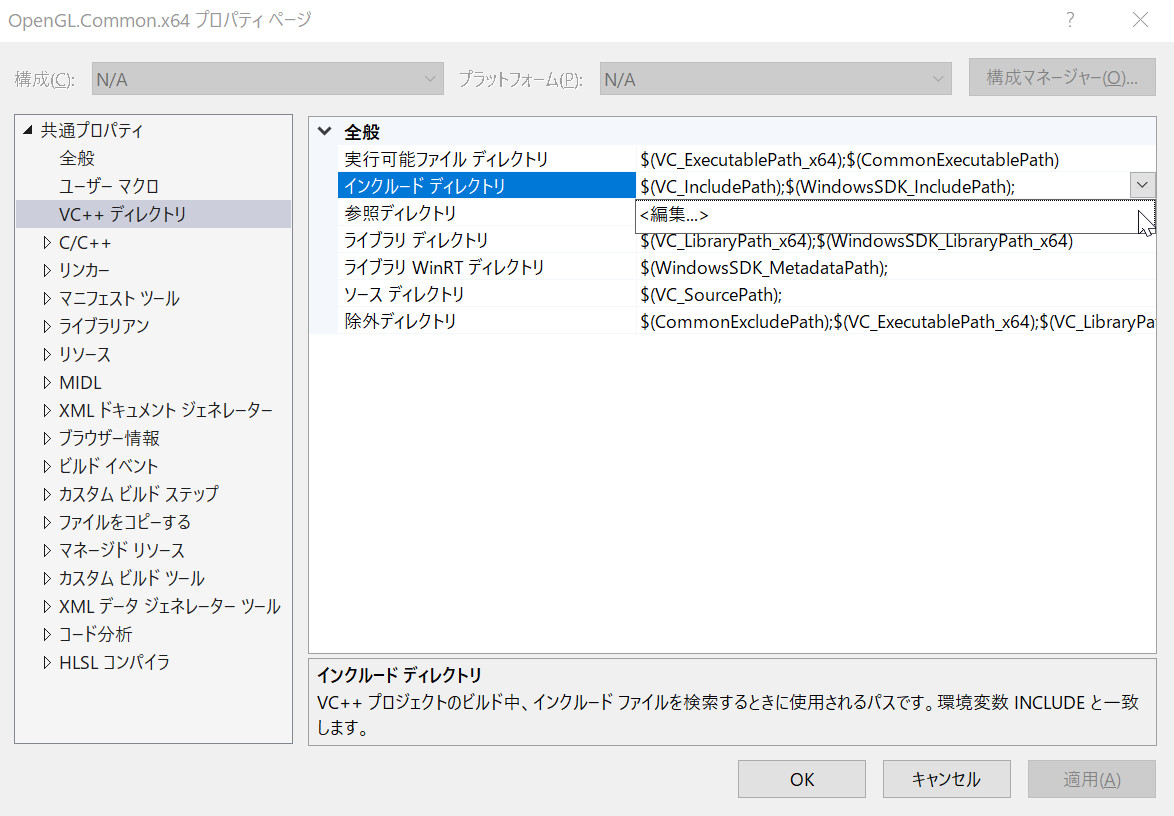1174x816 pixels.
Task: Select ユーザー マクロ in the tree
Action: [x=108, y=186]
